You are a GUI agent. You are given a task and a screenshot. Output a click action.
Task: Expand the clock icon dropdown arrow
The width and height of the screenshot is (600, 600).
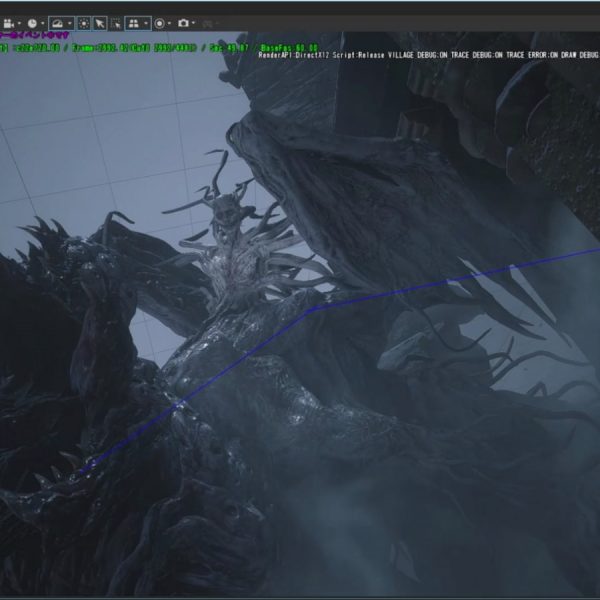[42, 23]
